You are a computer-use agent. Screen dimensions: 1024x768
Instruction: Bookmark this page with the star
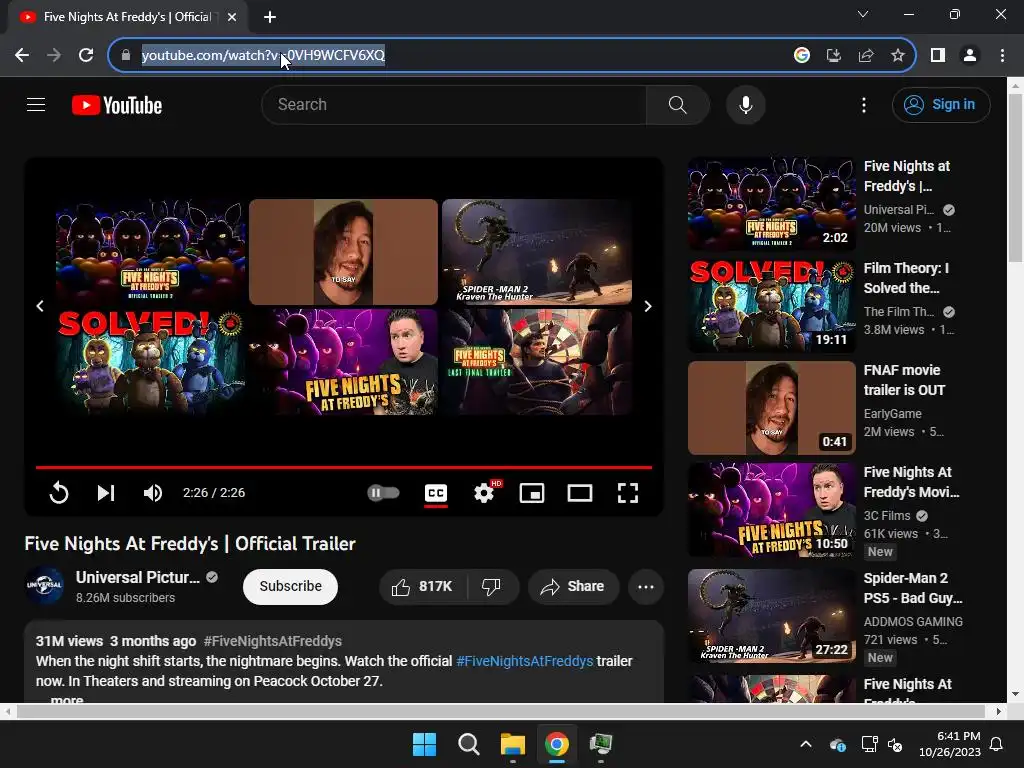898,56
